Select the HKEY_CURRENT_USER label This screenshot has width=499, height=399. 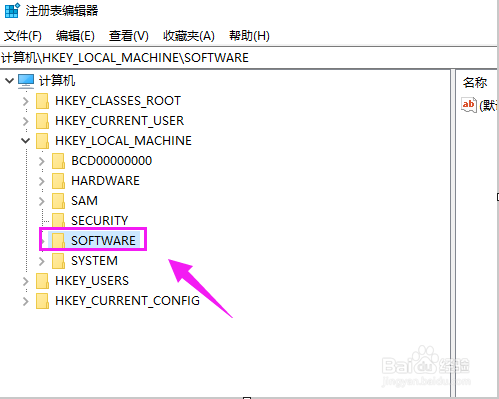[x=119, y=121]
